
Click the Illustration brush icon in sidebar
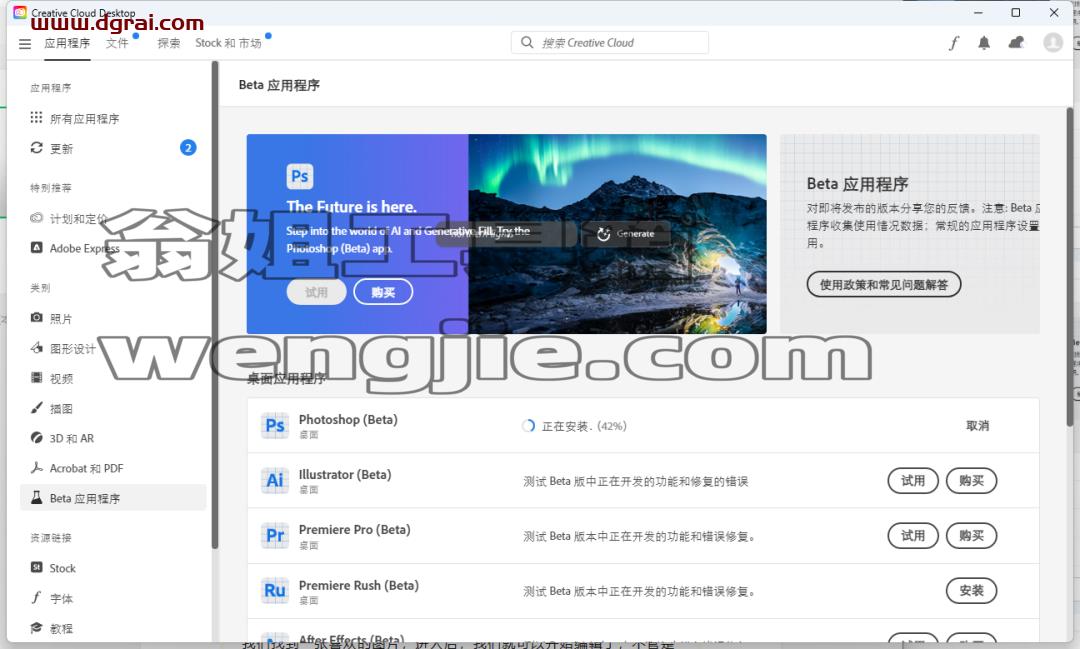point(37,408)
